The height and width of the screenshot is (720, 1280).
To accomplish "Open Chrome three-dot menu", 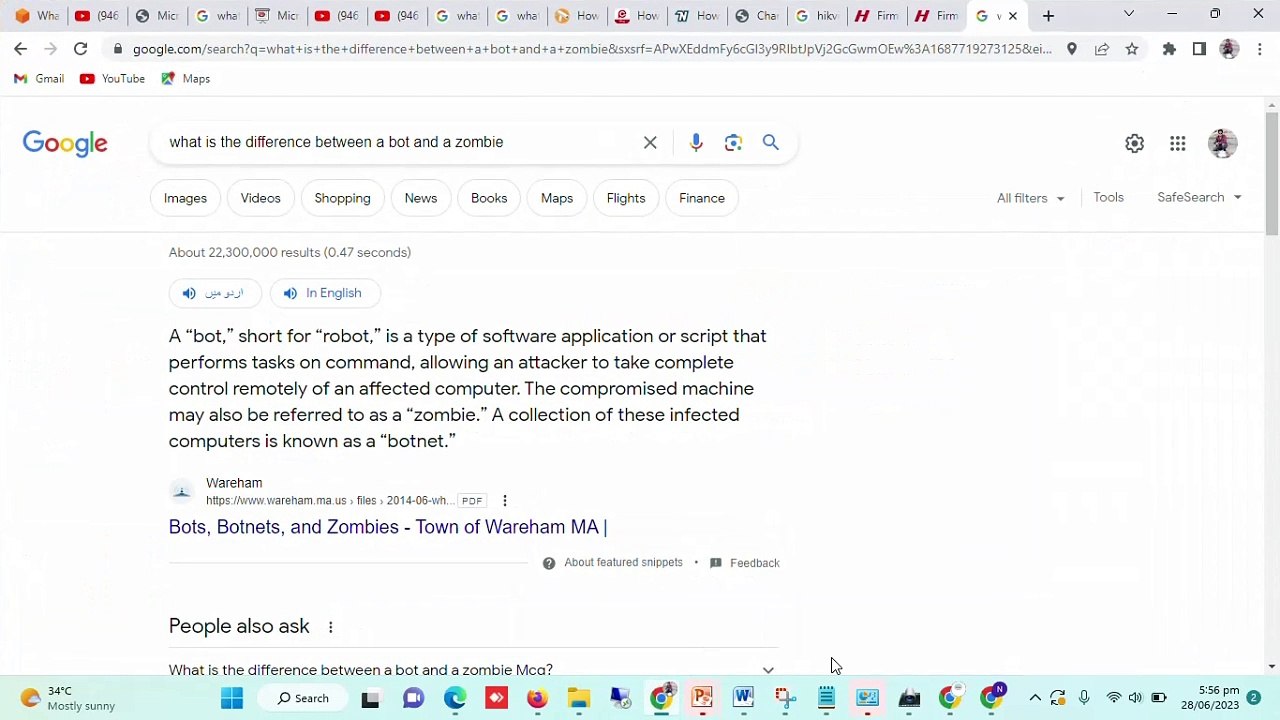I will [1260, 49].
